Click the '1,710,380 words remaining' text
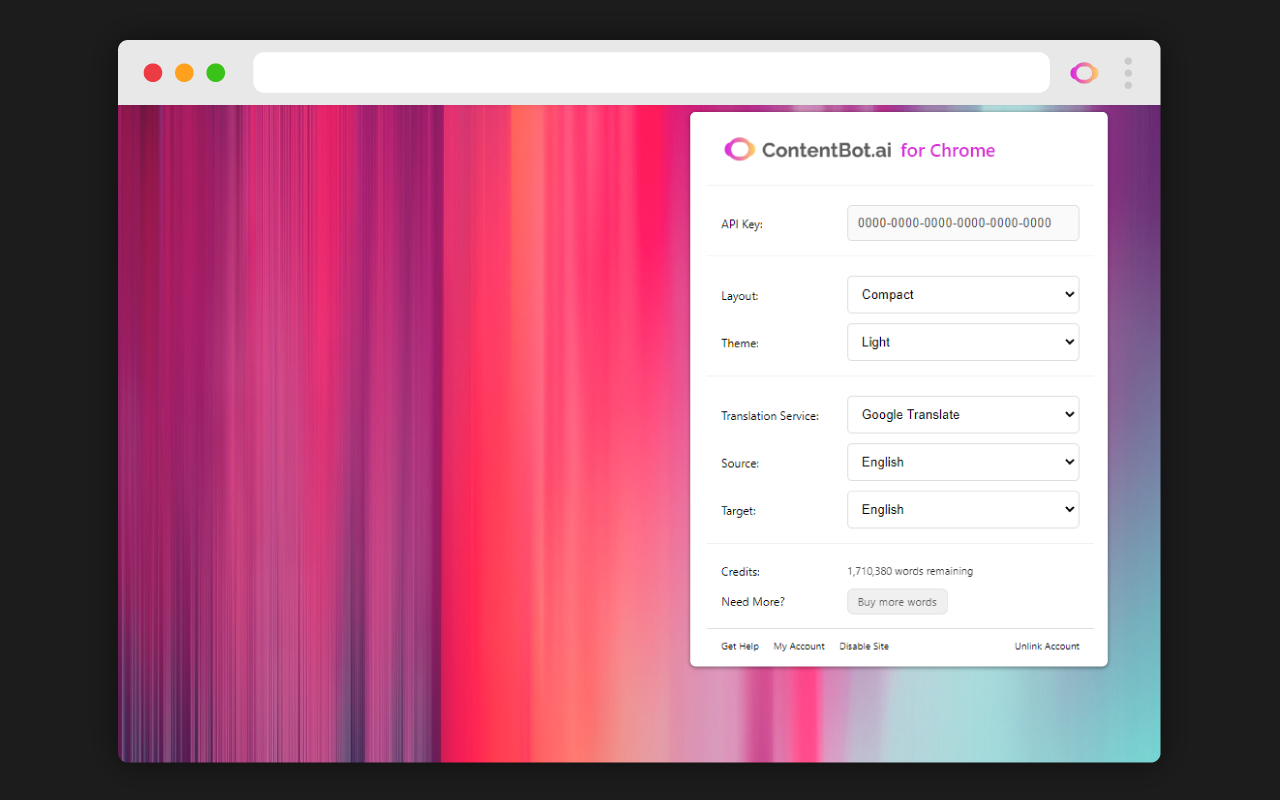The image size is (1280, 800). [x=910, y=572]
